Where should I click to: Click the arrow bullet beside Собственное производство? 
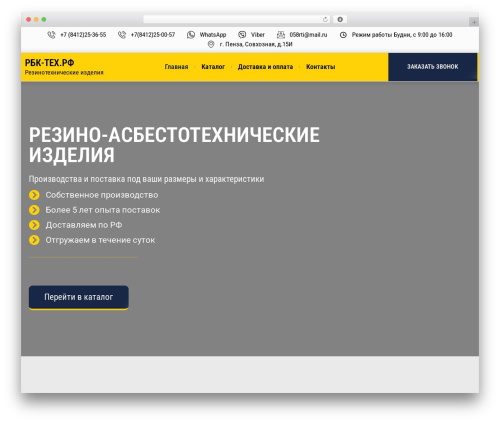(x=34, y=195)
